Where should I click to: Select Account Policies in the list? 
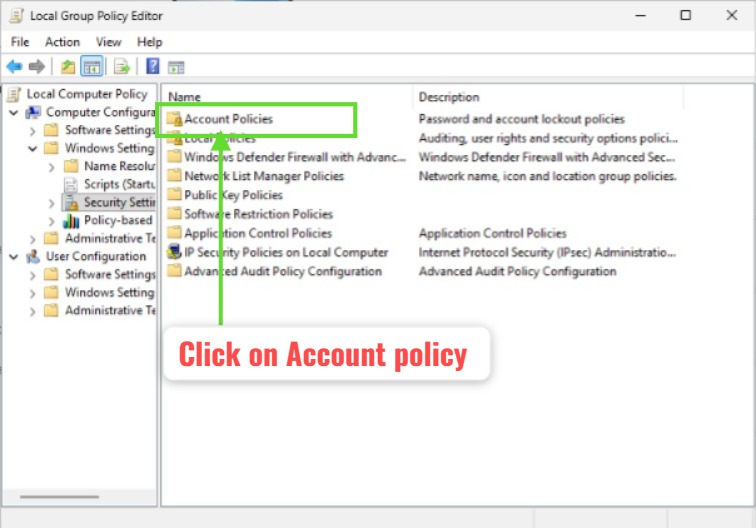[228, 119]
